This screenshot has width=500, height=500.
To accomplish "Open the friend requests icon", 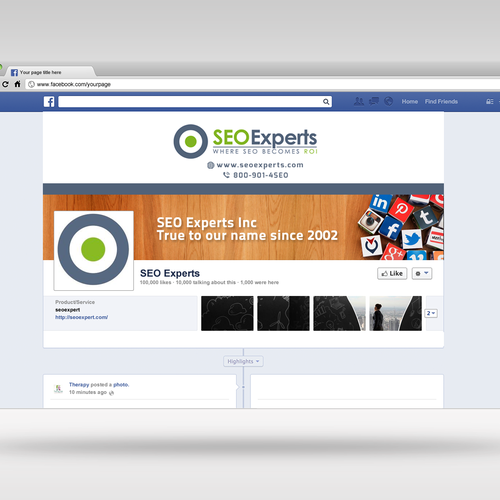I will (359, 101).
